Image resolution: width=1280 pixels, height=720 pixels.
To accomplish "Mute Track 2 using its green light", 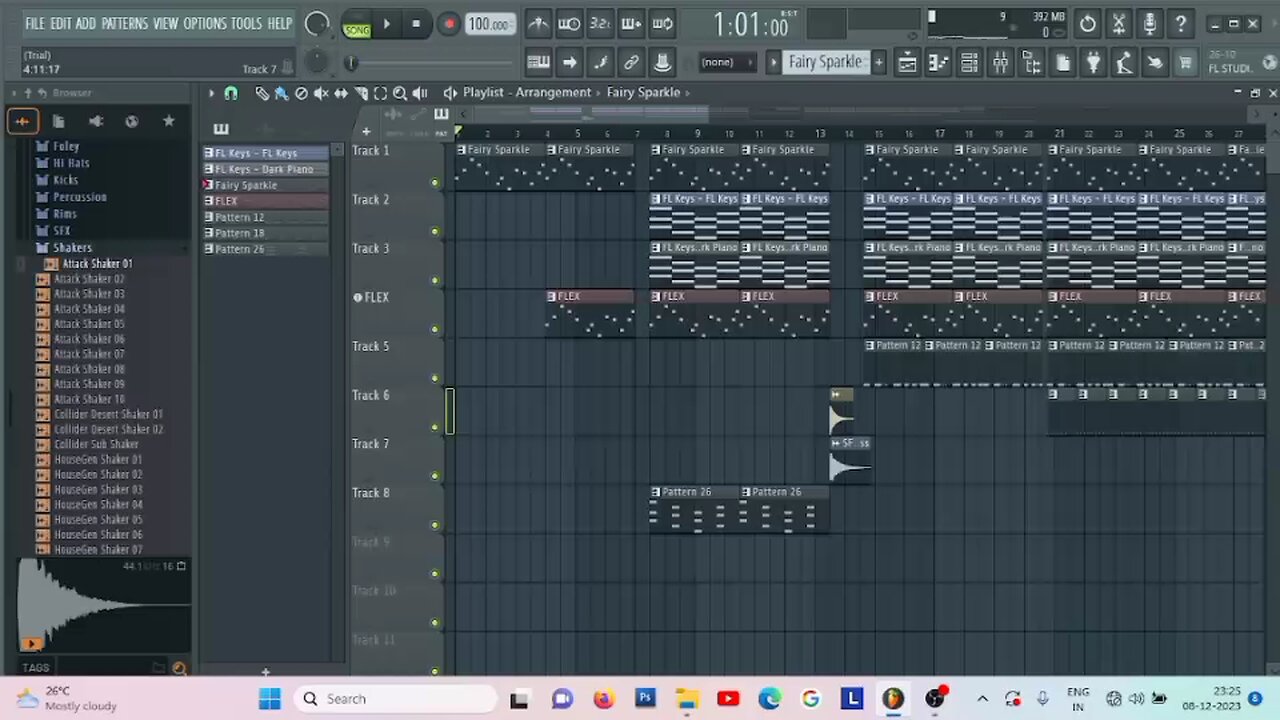I will (x=435, y=232).
